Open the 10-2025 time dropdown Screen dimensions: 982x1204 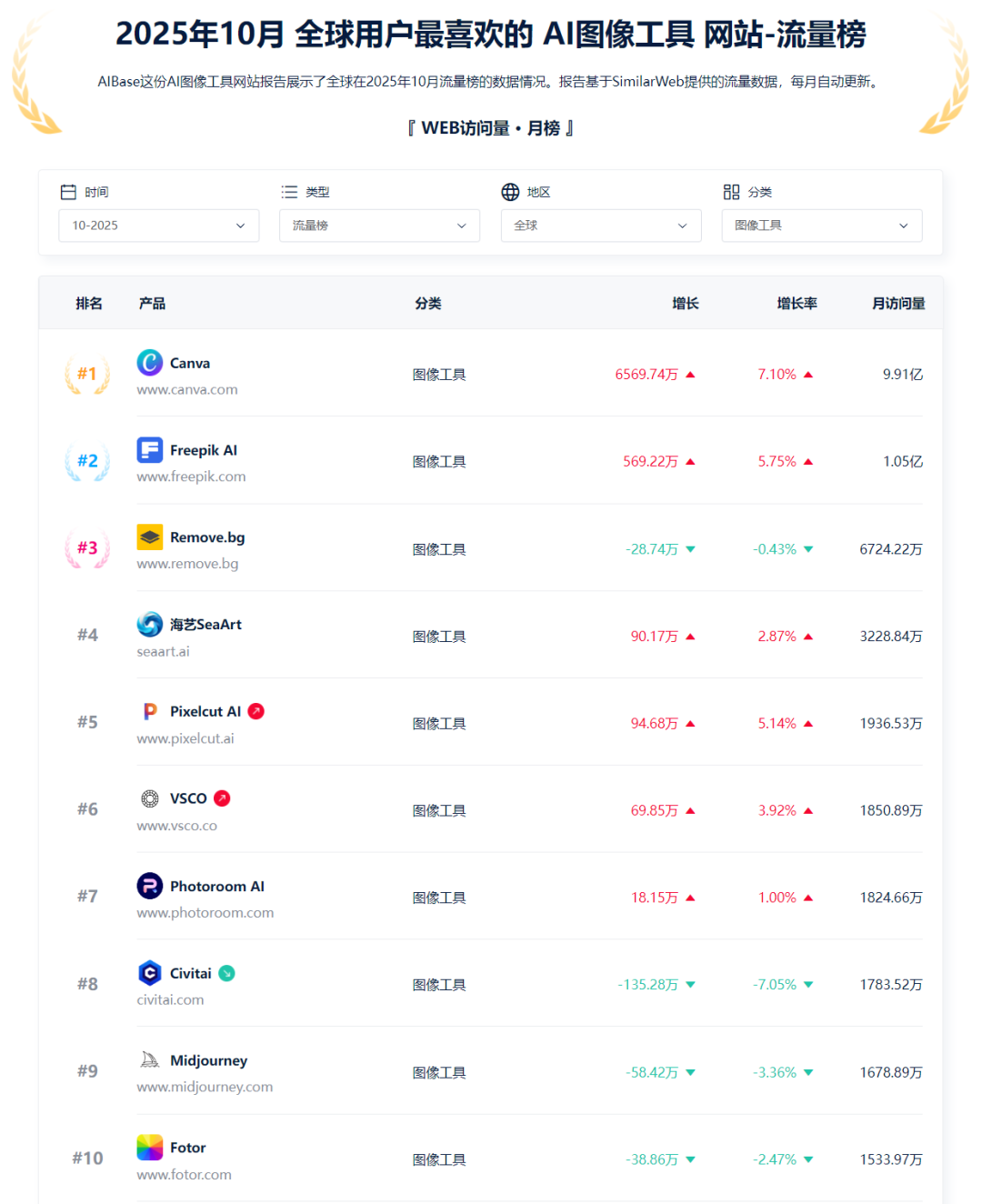click(158, 225)
